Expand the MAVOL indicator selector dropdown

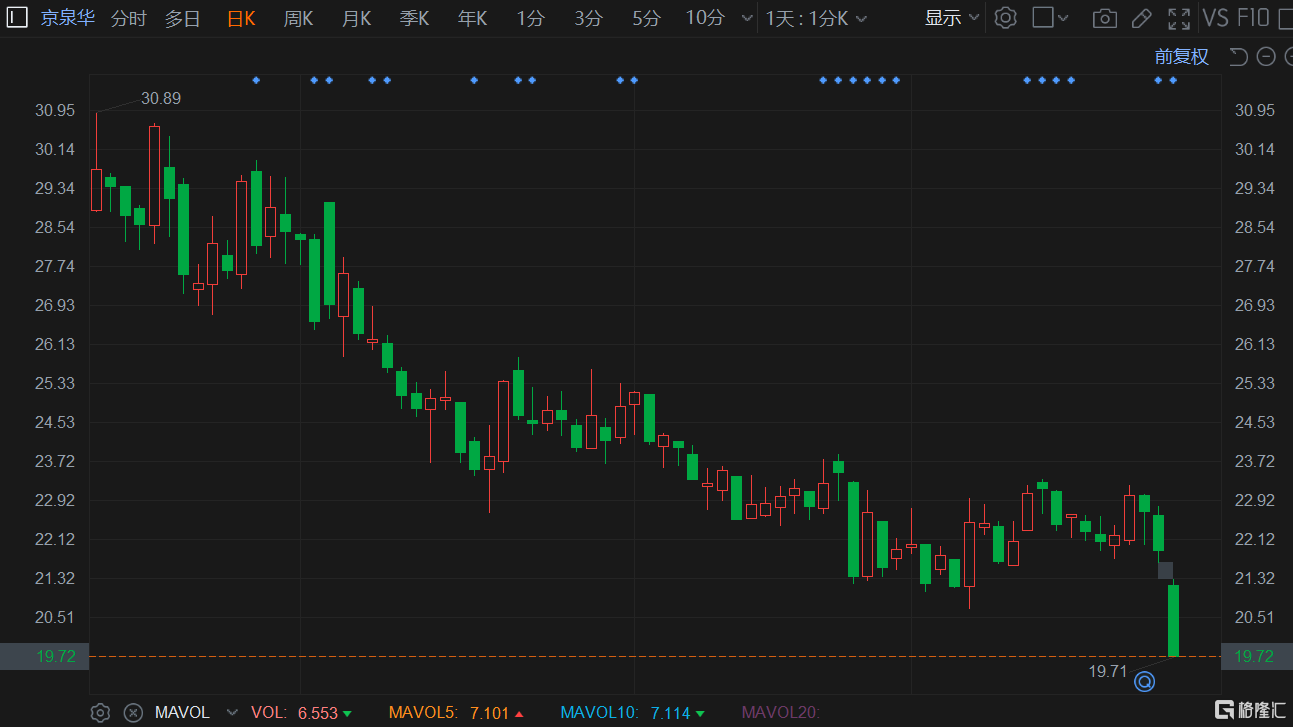232,713
